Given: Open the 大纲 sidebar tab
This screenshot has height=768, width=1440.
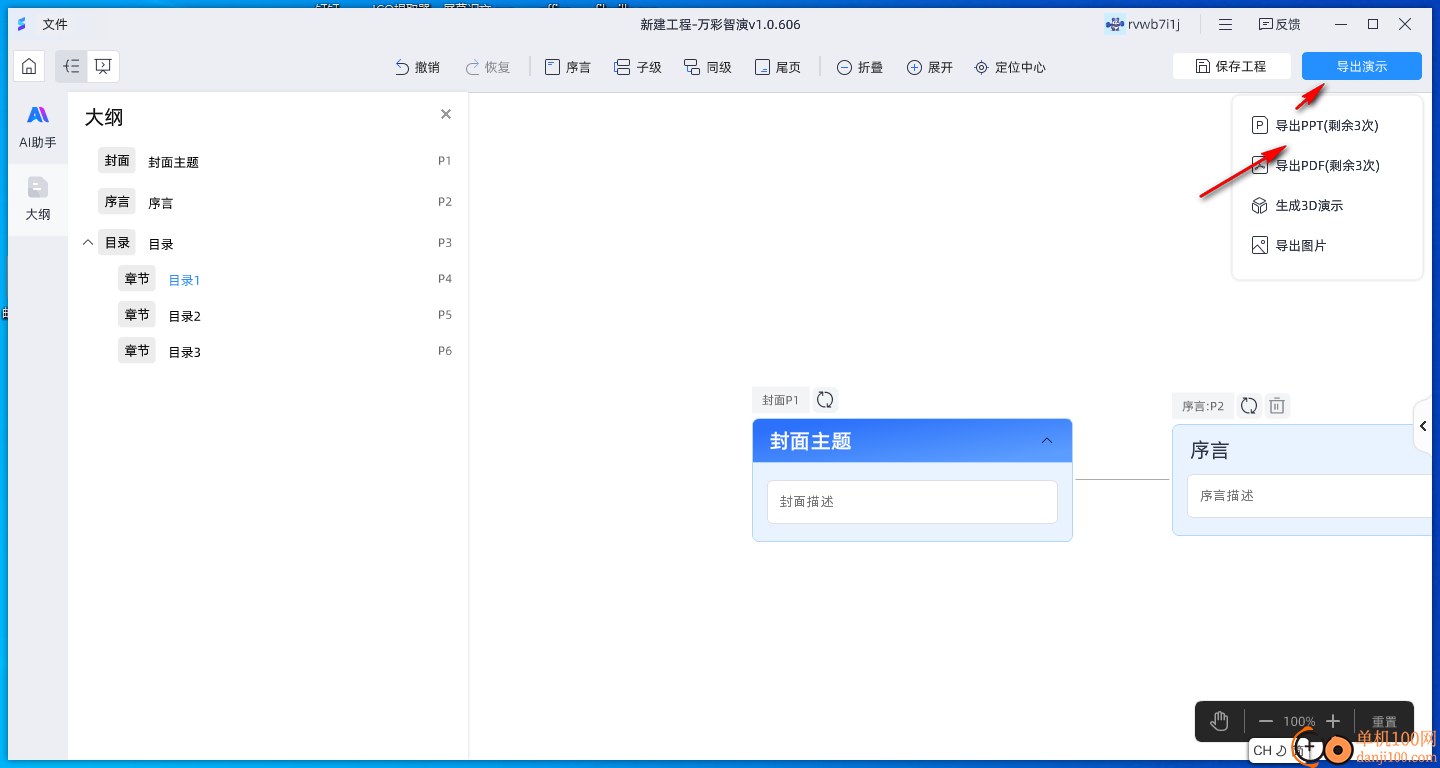Looking at the screenshot, I should click(x=38, y=199).
